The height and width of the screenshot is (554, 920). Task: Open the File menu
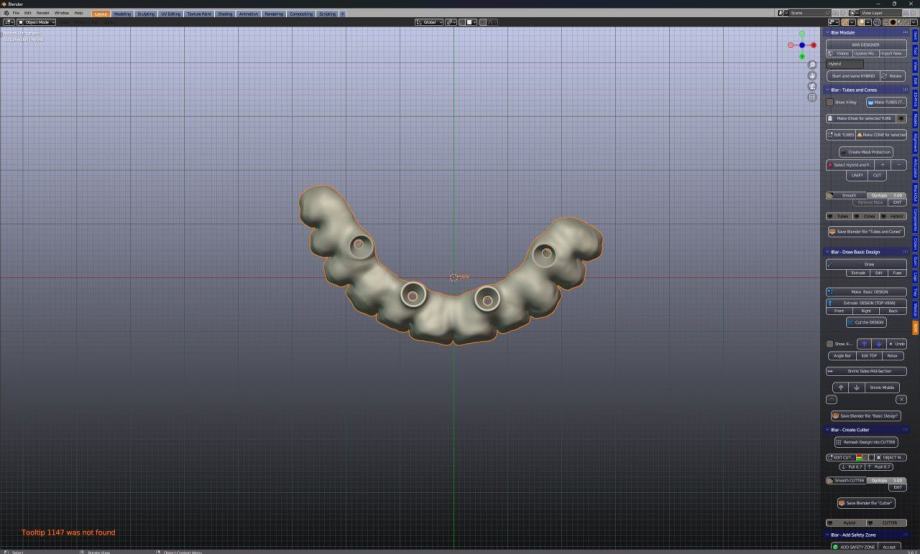pos(16,13)
